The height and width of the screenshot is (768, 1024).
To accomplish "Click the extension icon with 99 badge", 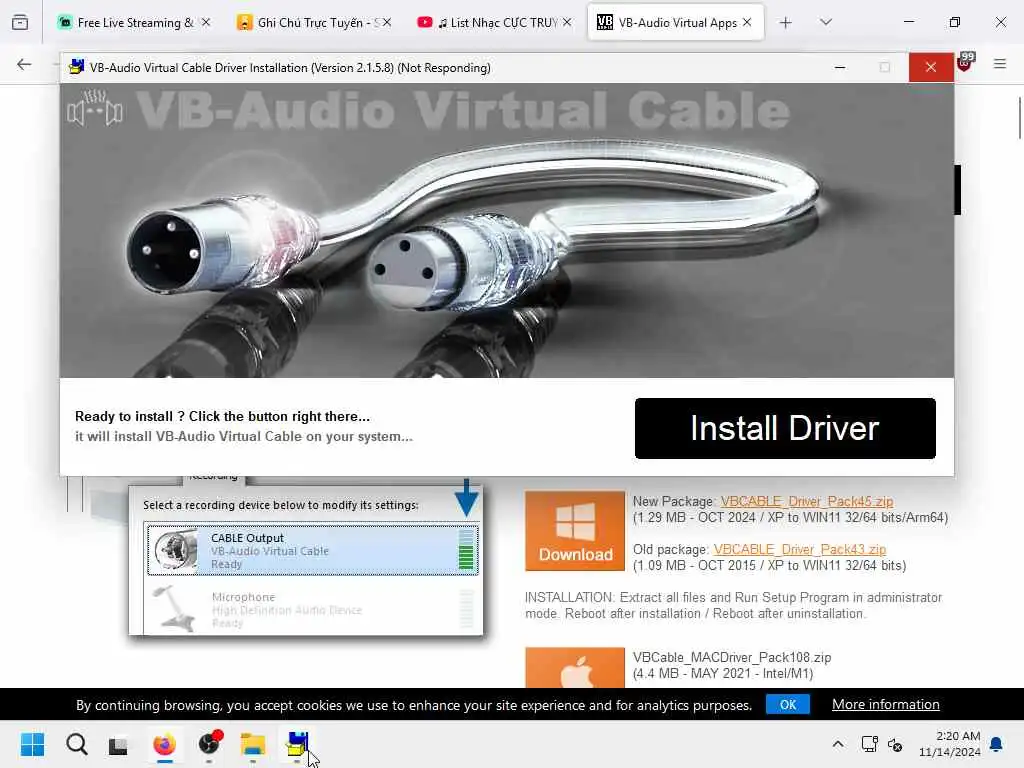I will click(965, 62).
